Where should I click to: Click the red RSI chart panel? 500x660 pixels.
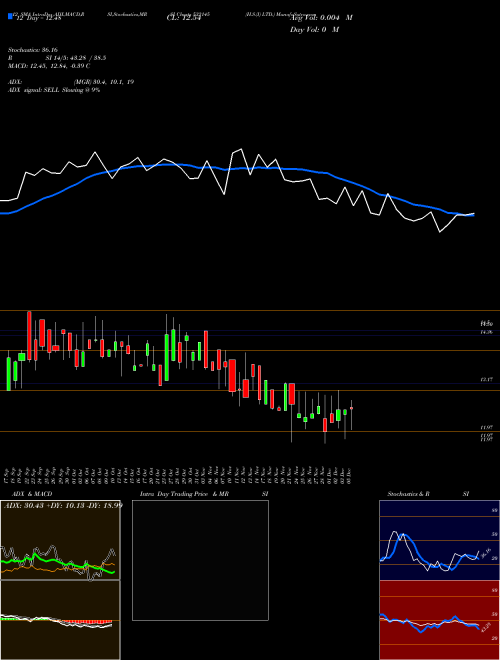point(439,620)
